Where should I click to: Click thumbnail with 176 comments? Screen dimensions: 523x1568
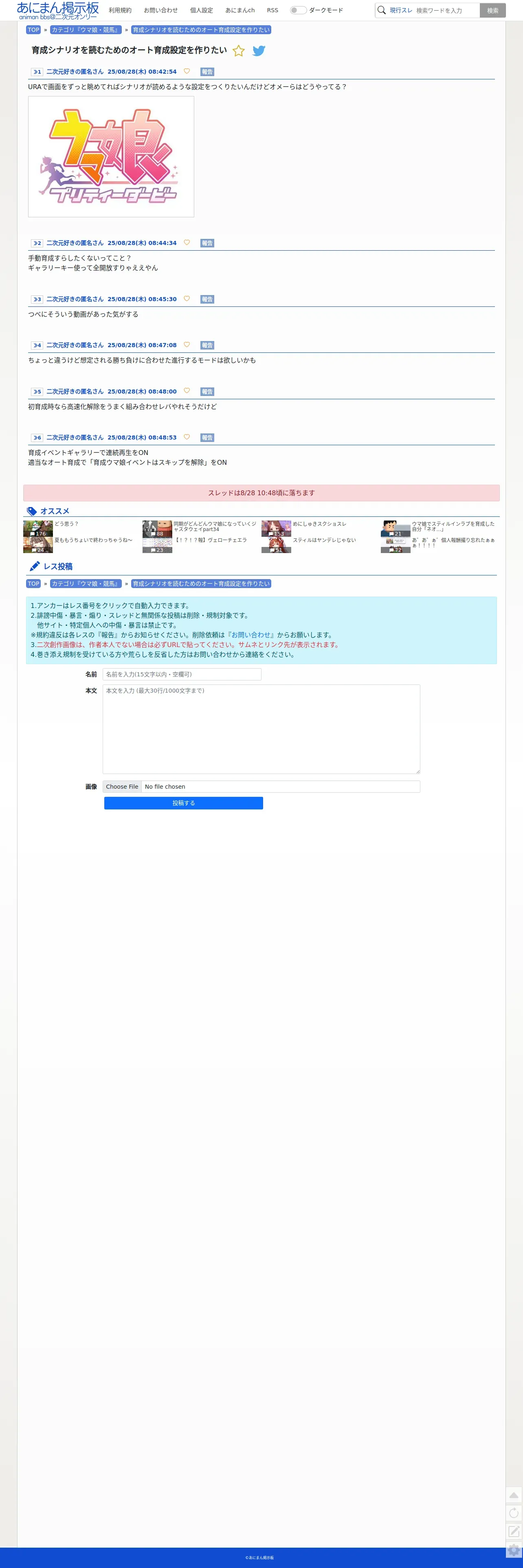pos(38,528)
